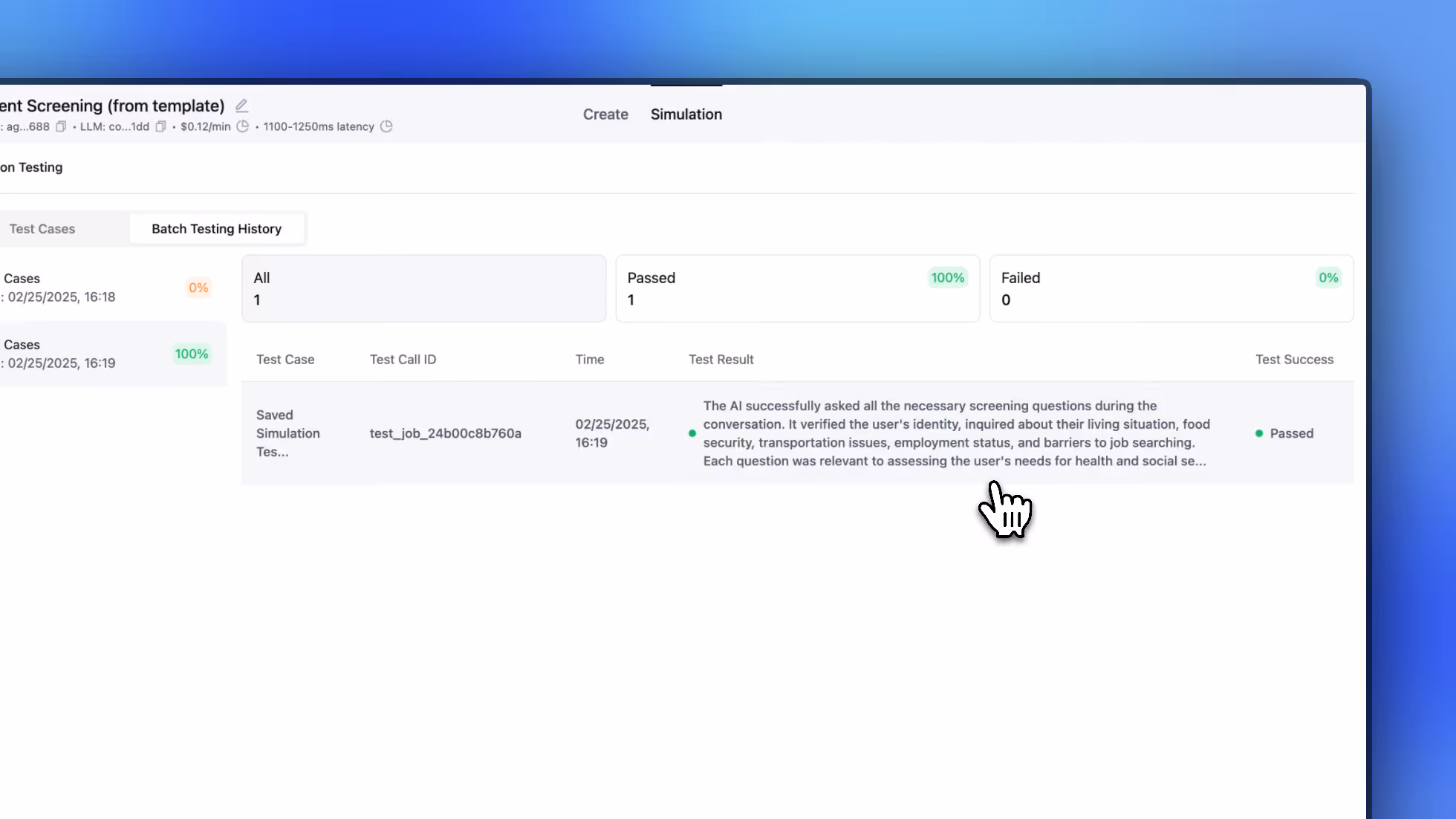1456x819 pixels.
Task: Select the Batch Testing History tab
Action: tap(216, 229)
